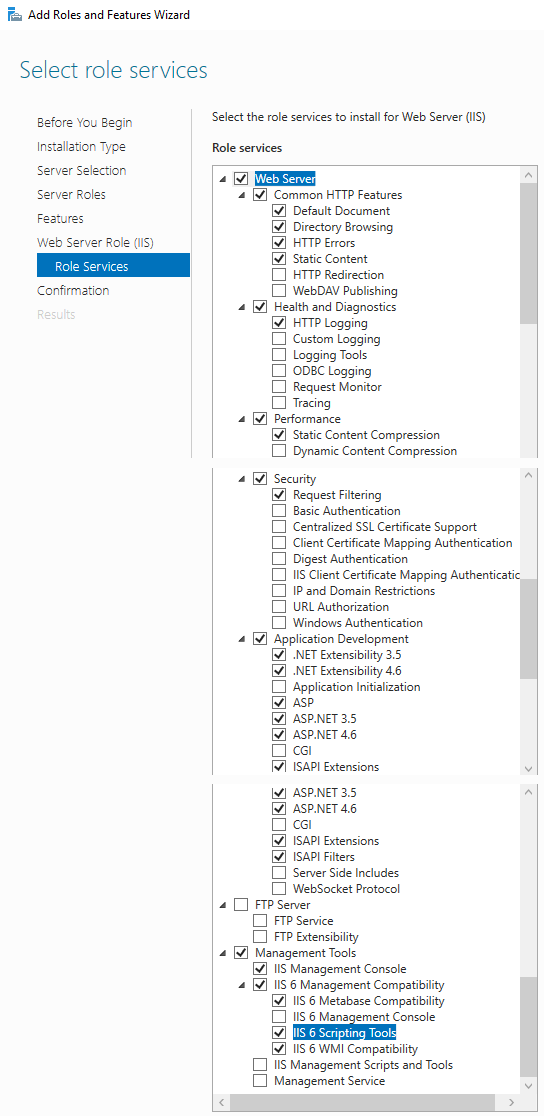The width and height of the screenshot is (544, 1116).
Task: Open the Server Roles wizard step
Action: [71, 194]
